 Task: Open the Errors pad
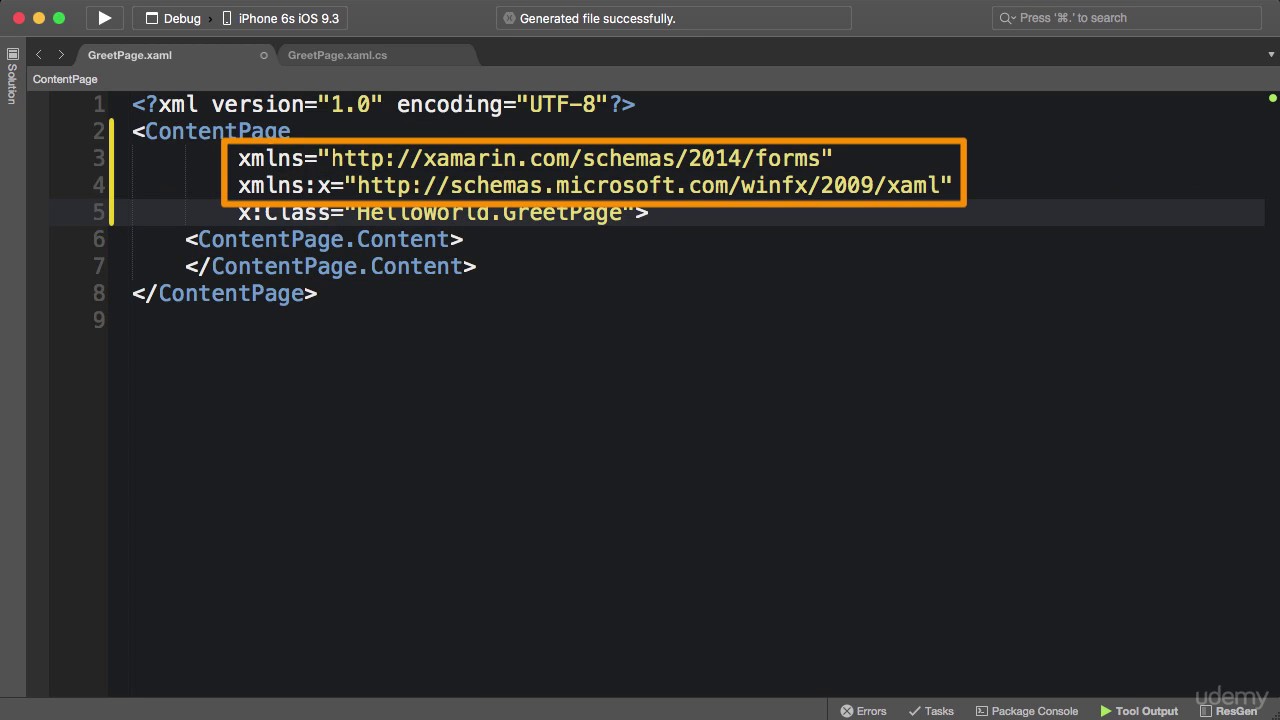[864, 711]
